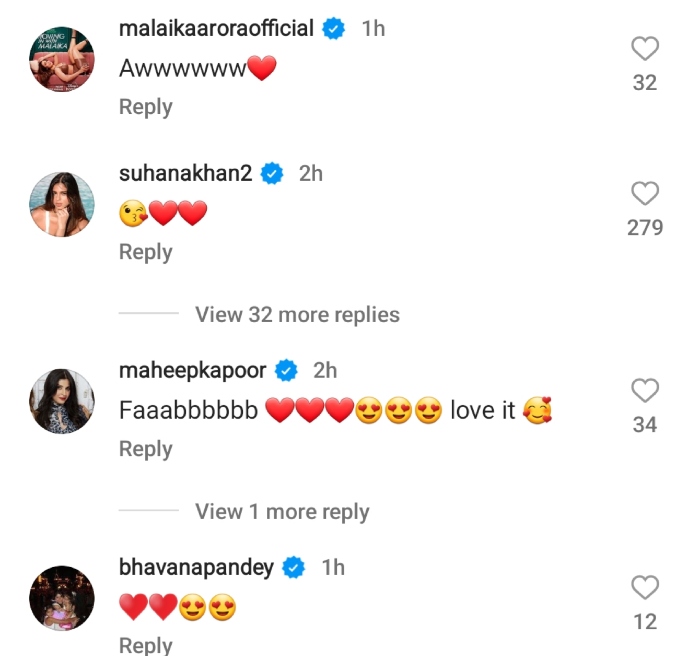This screenshot has width=700, height=656.
Task: Reply to maheepkapoor's comment
Action: [146, 449]
